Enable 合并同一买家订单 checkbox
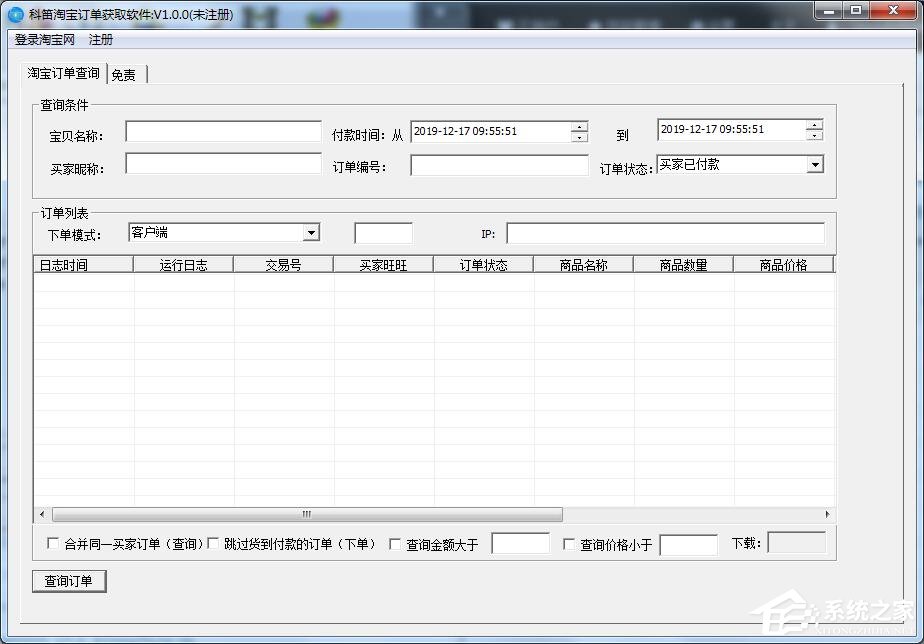924x644 pixels. [53, 543]
